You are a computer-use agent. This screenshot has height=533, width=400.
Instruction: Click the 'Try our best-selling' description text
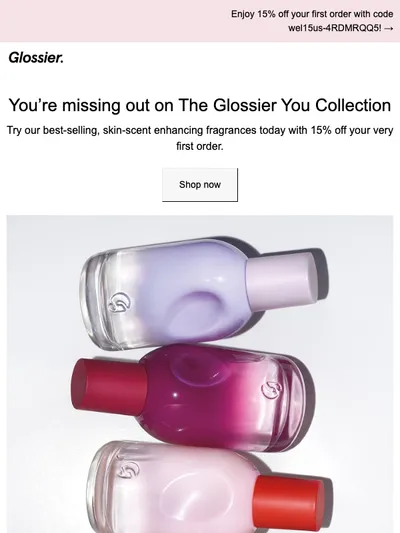[200, 138]
